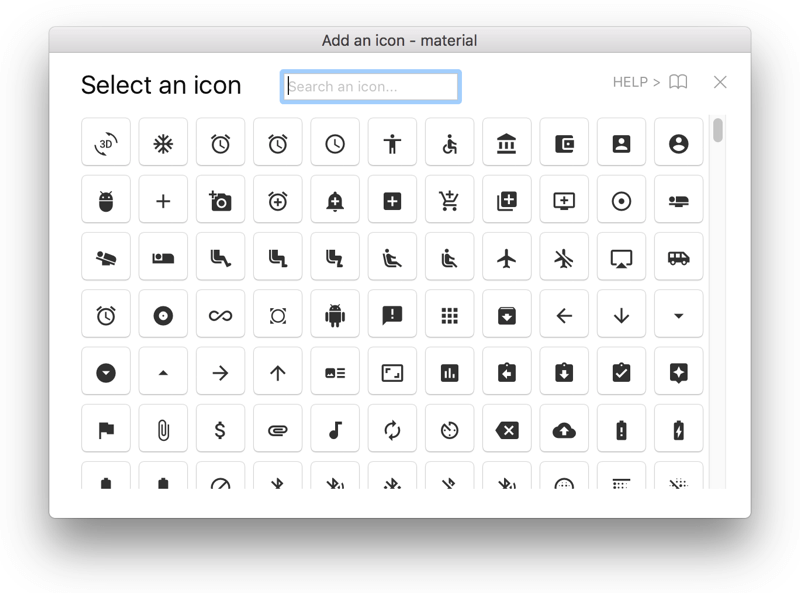Image resolution: width=800 pixels, height=593 pixels.
Task: Select the plain plus icon
Action: click(x=163, y=200)
